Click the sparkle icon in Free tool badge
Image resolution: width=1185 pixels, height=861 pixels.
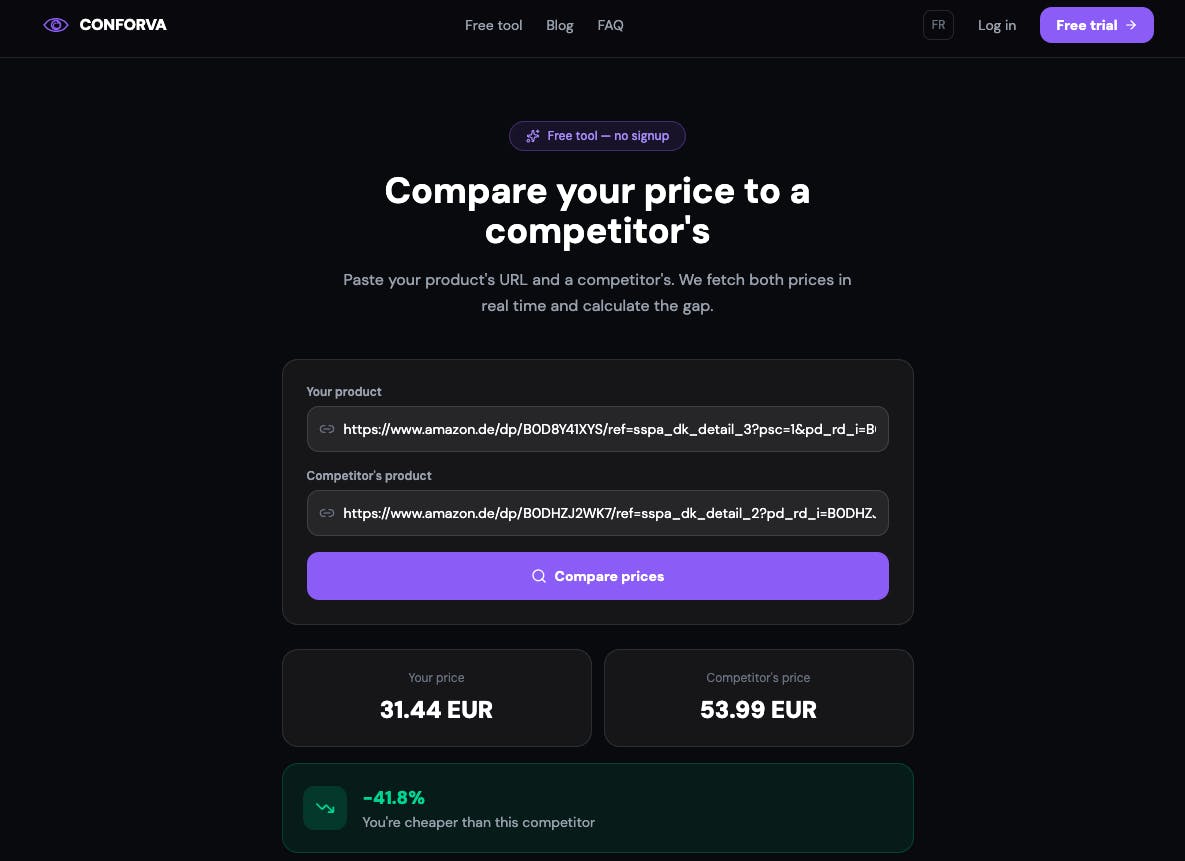533,136
